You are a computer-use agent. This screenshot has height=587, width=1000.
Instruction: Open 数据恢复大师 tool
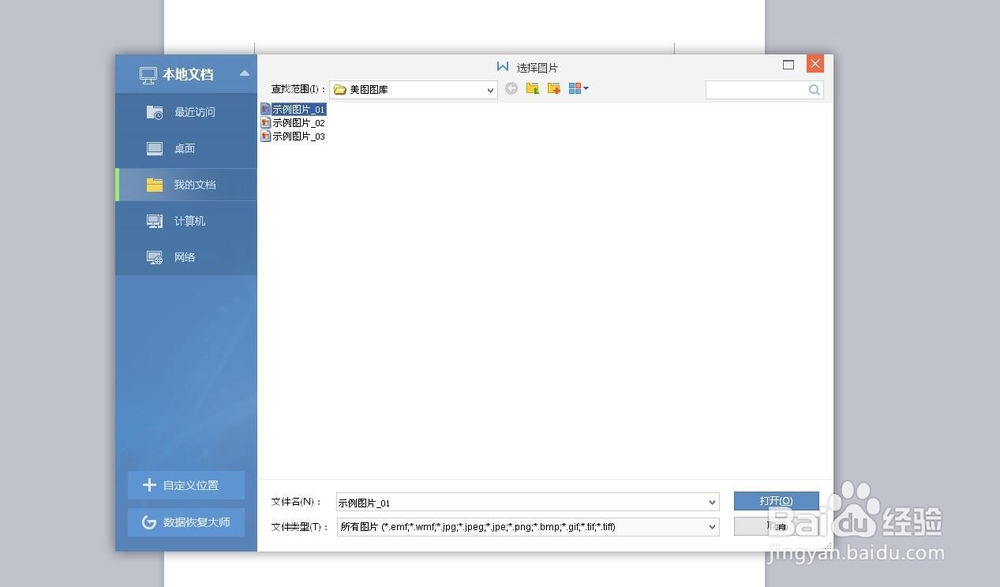186,522
